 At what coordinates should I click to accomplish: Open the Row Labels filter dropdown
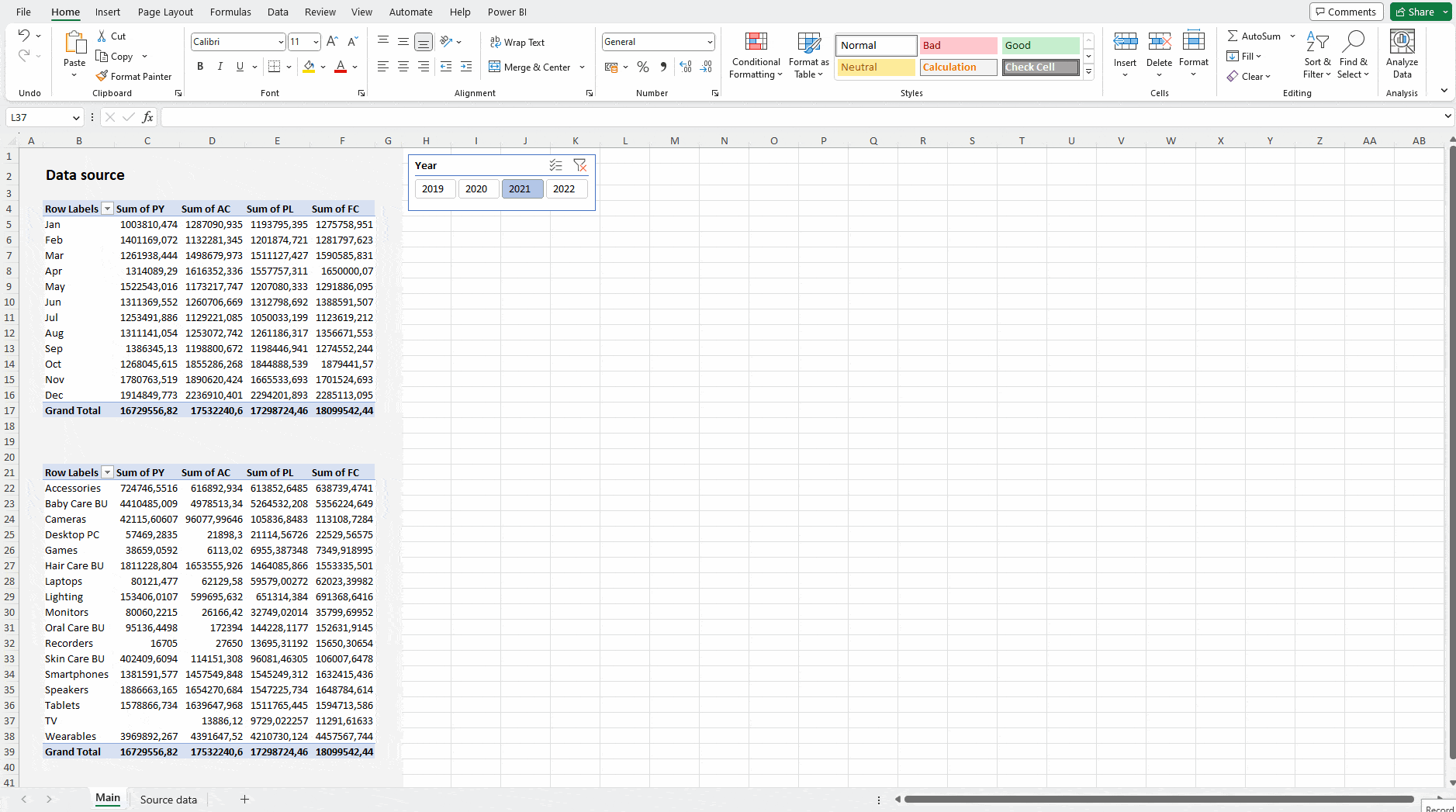click(107, 208)
